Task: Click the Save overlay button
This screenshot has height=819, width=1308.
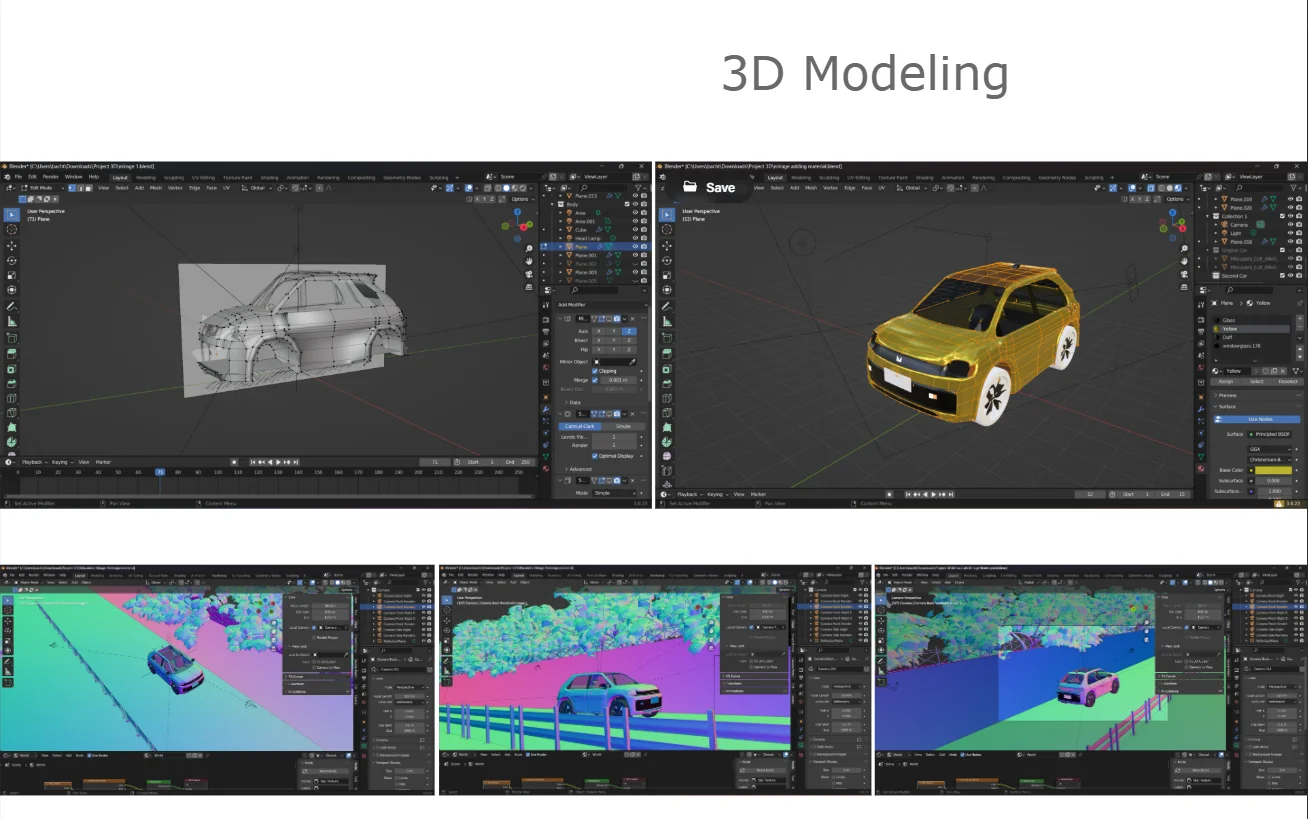Action: [x=710, y=187]
